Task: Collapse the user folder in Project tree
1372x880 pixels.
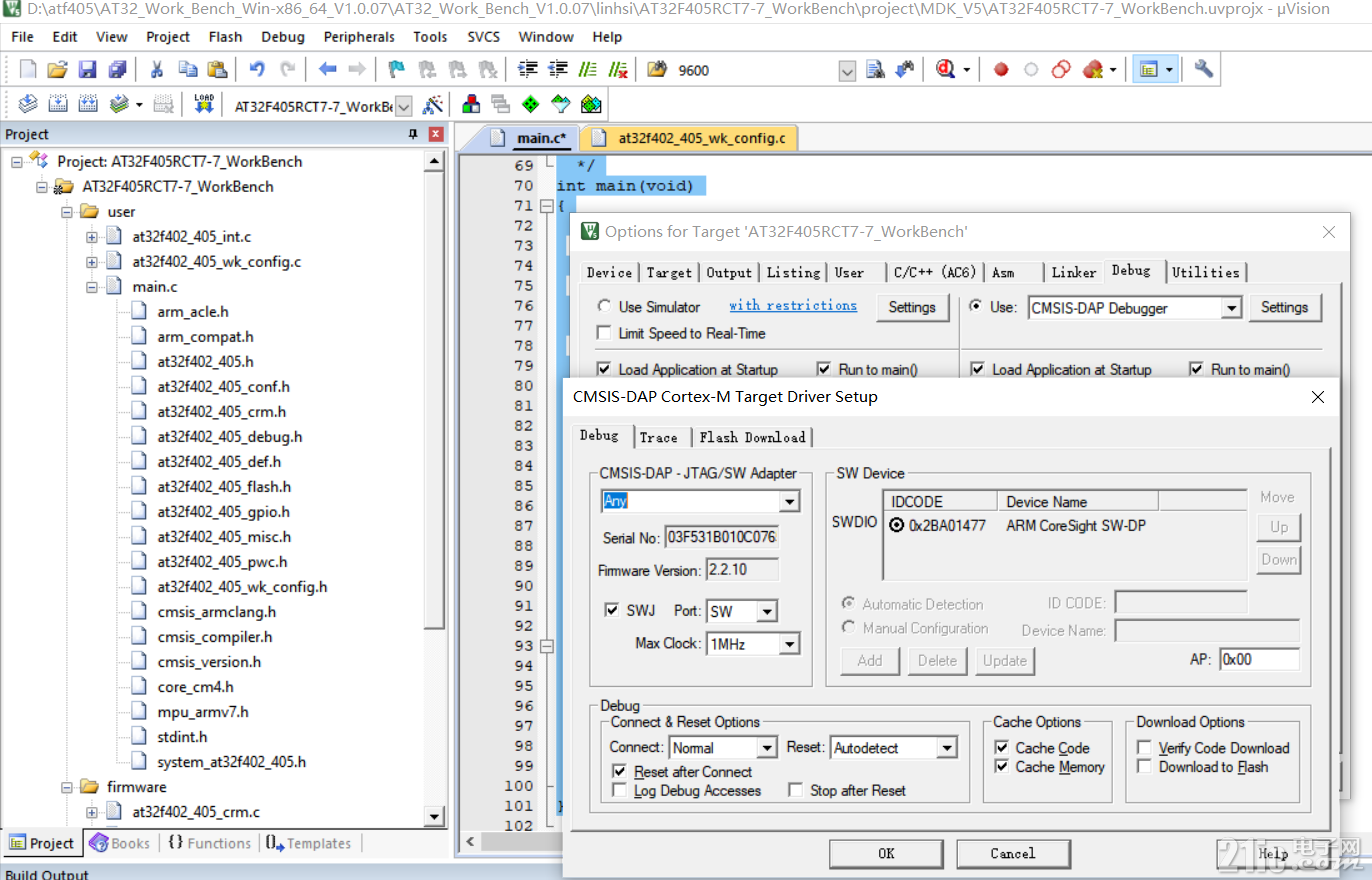Action: (67, 212)
